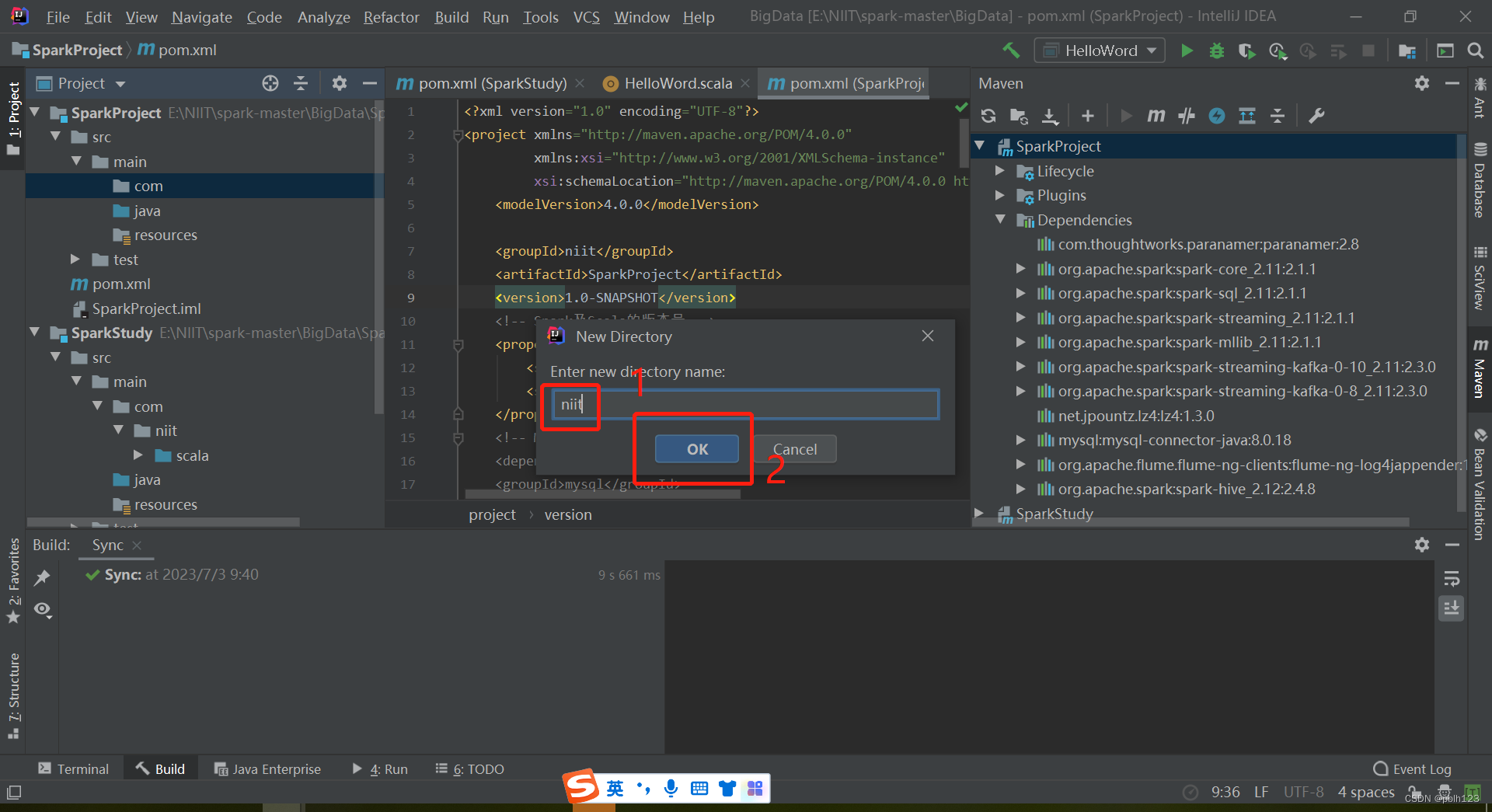1492x812 pixels.
Task: Open the Bean Validation tool window
Action: click(x=1480, y=483)
